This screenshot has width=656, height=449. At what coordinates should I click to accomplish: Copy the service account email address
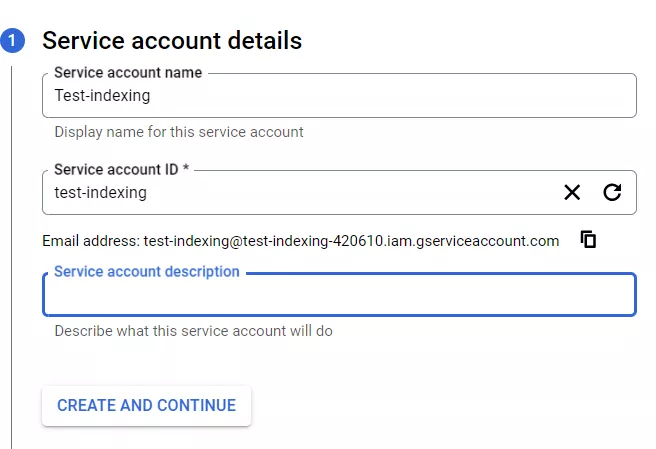click(589, 240)
